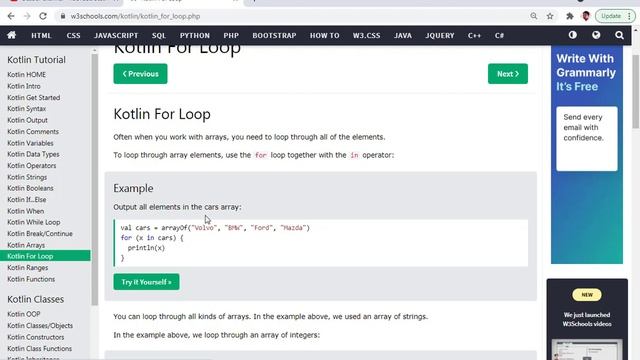Open Kotlin Class Functions in sidebar
Image resolution: width=640 pixels, height=360 pixels.
(x=40, y=349)
